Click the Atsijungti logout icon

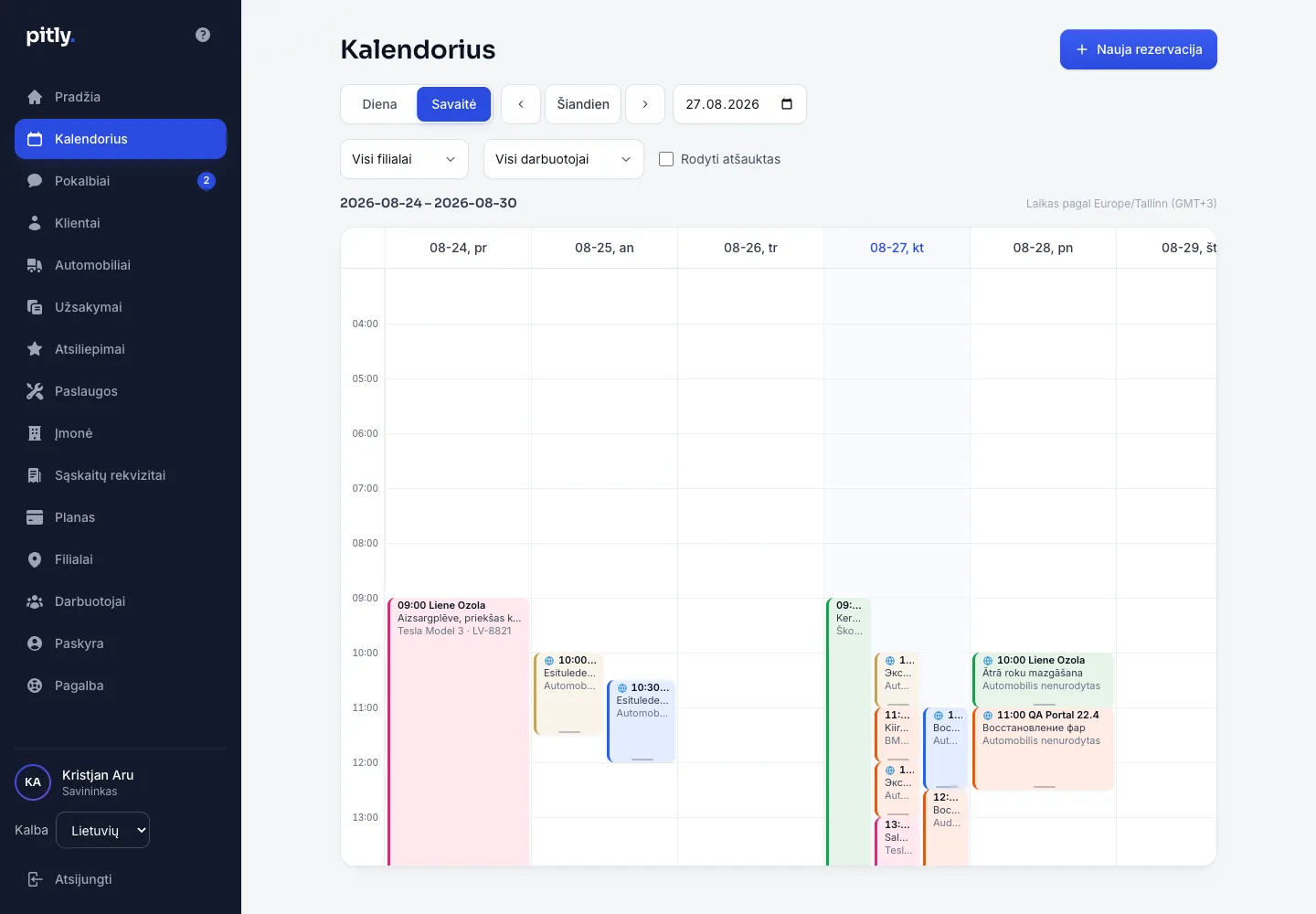[x=35, y=879]
